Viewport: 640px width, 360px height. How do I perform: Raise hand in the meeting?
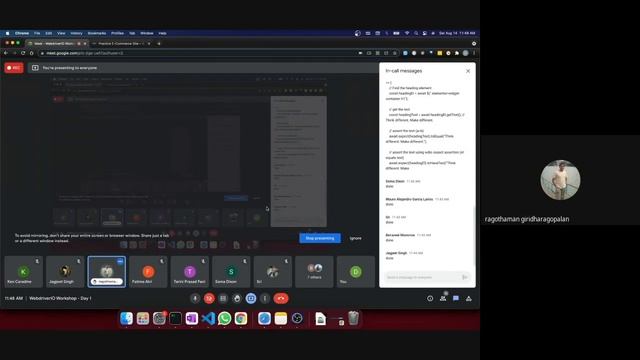click(x=237, y=298)
